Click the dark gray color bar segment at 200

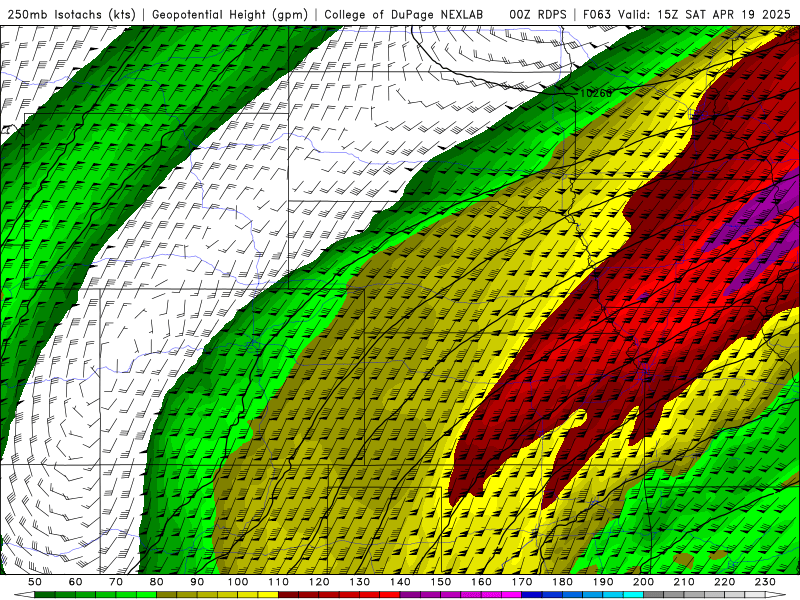coord(654,595)
